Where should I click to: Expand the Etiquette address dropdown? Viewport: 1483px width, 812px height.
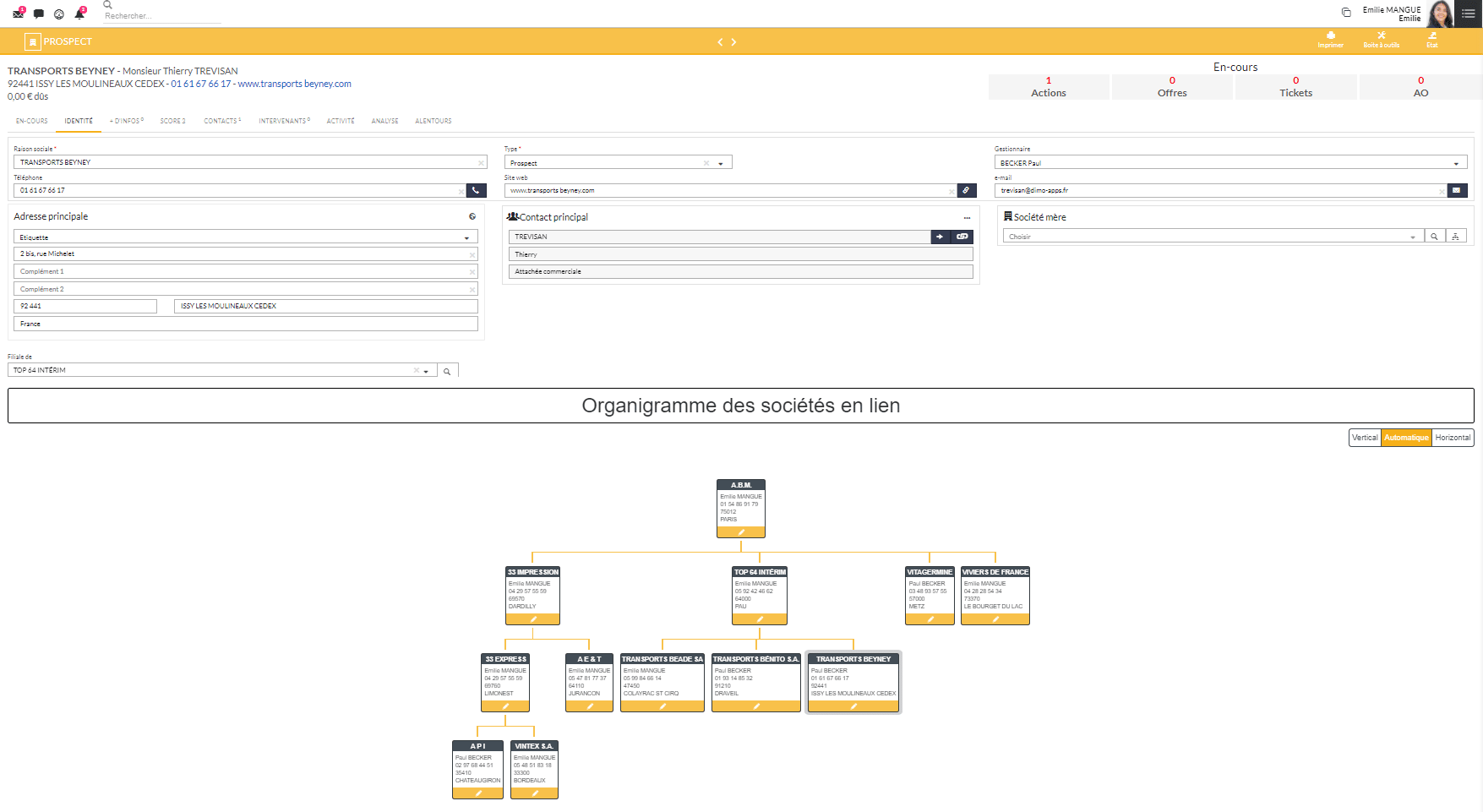point(466,237)
